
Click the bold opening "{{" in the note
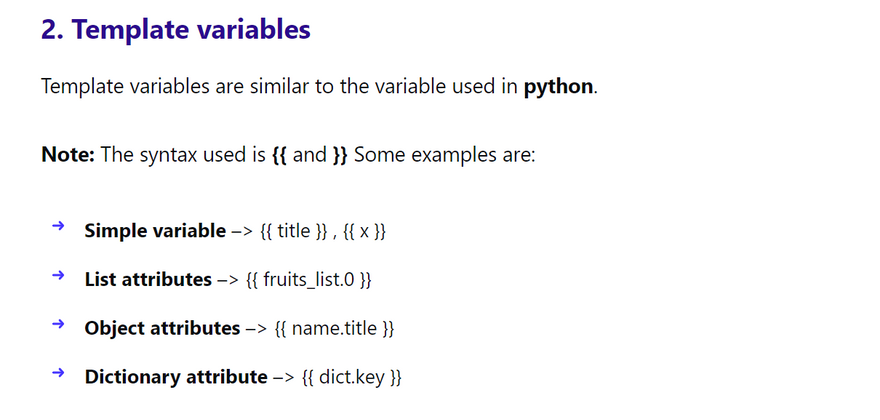[x=279, y=155]
